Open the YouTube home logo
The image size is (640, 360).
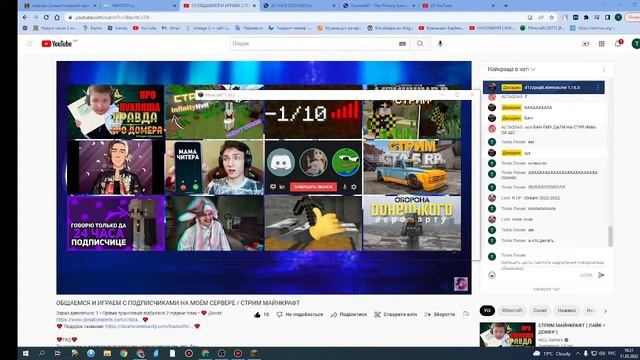pos(56,44)
